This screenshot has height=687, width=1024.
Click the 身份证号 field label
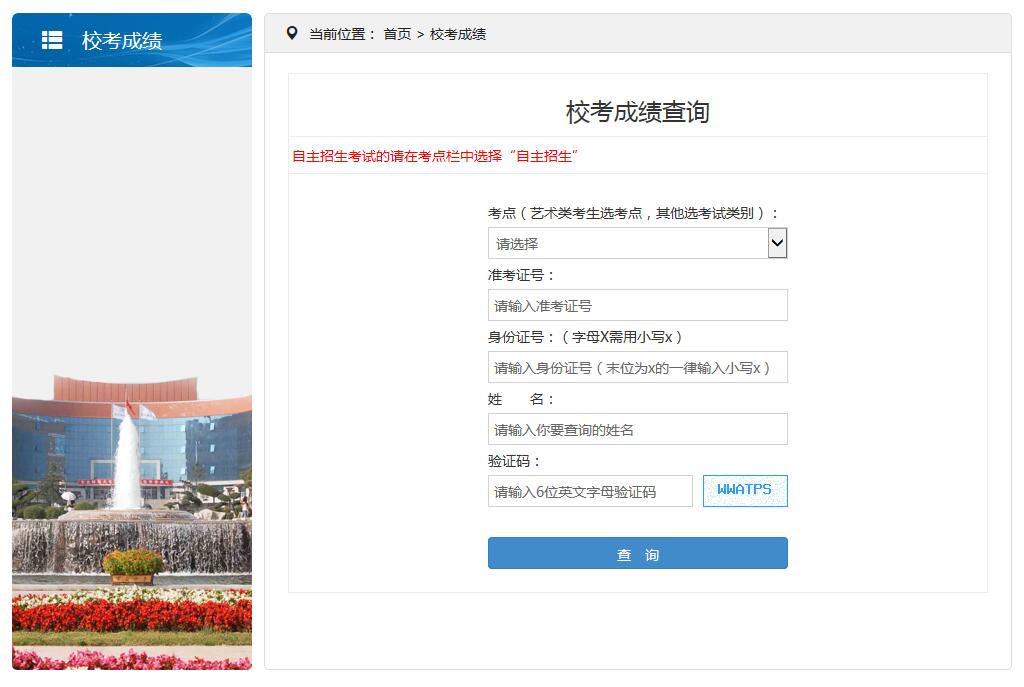pos(584,337)
